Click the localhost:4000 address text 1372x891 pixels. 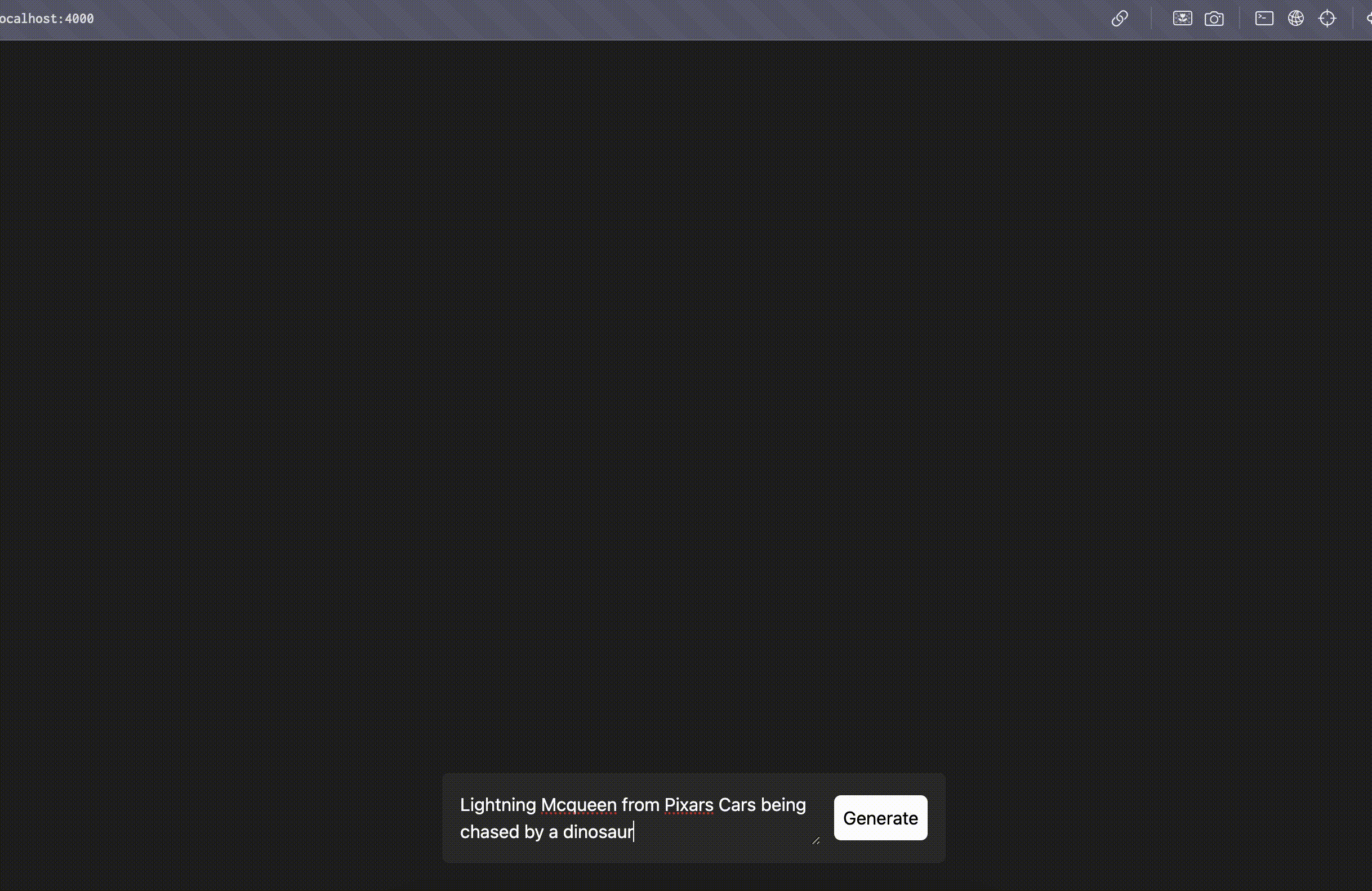pyautogui.click(x=46, y=19)
